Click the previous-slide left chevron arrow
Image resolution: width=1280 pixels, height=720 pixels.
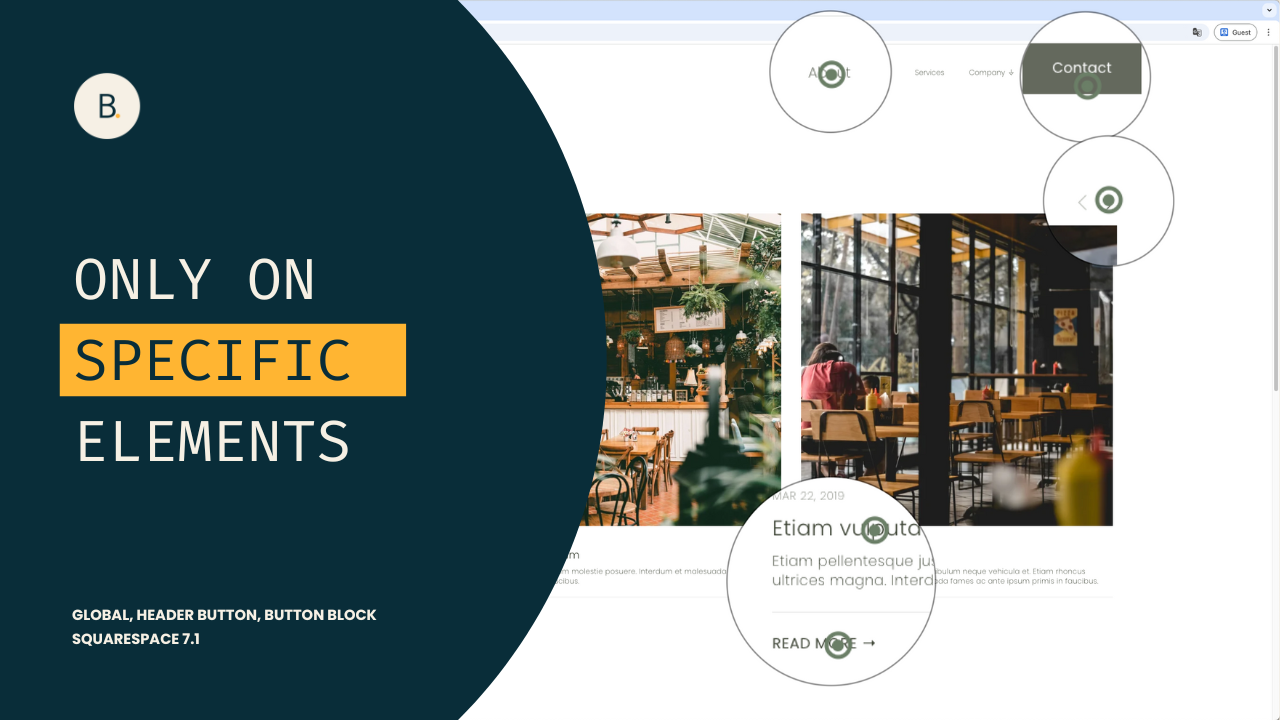tap(1082, 203)
